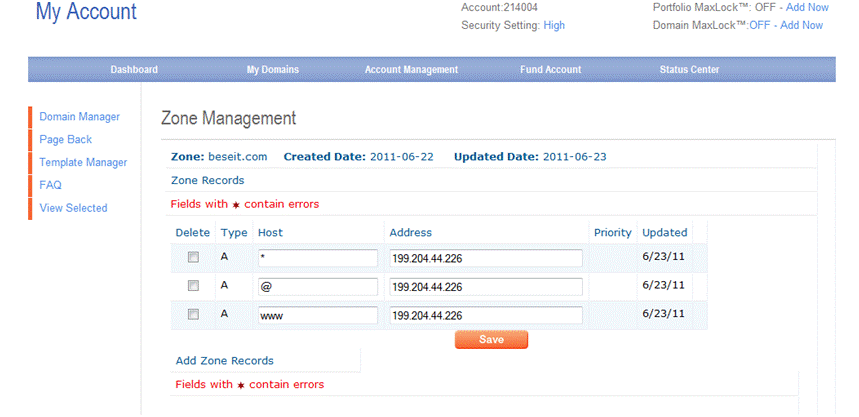Screen dimensions: 859x417
Task: Click the Host field containing www
Action: pyautogui.click(x=317, y=316)
